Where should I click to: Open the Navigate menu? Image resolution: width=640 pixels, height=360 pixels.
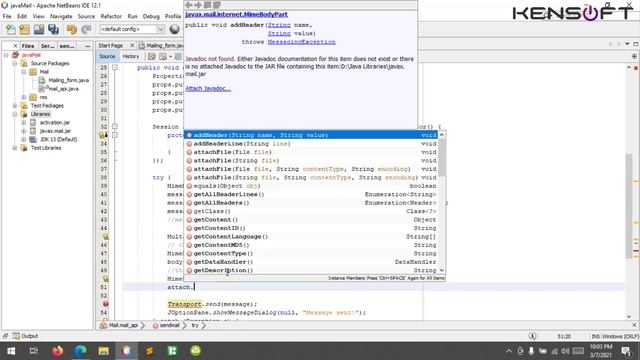point(61,16)
